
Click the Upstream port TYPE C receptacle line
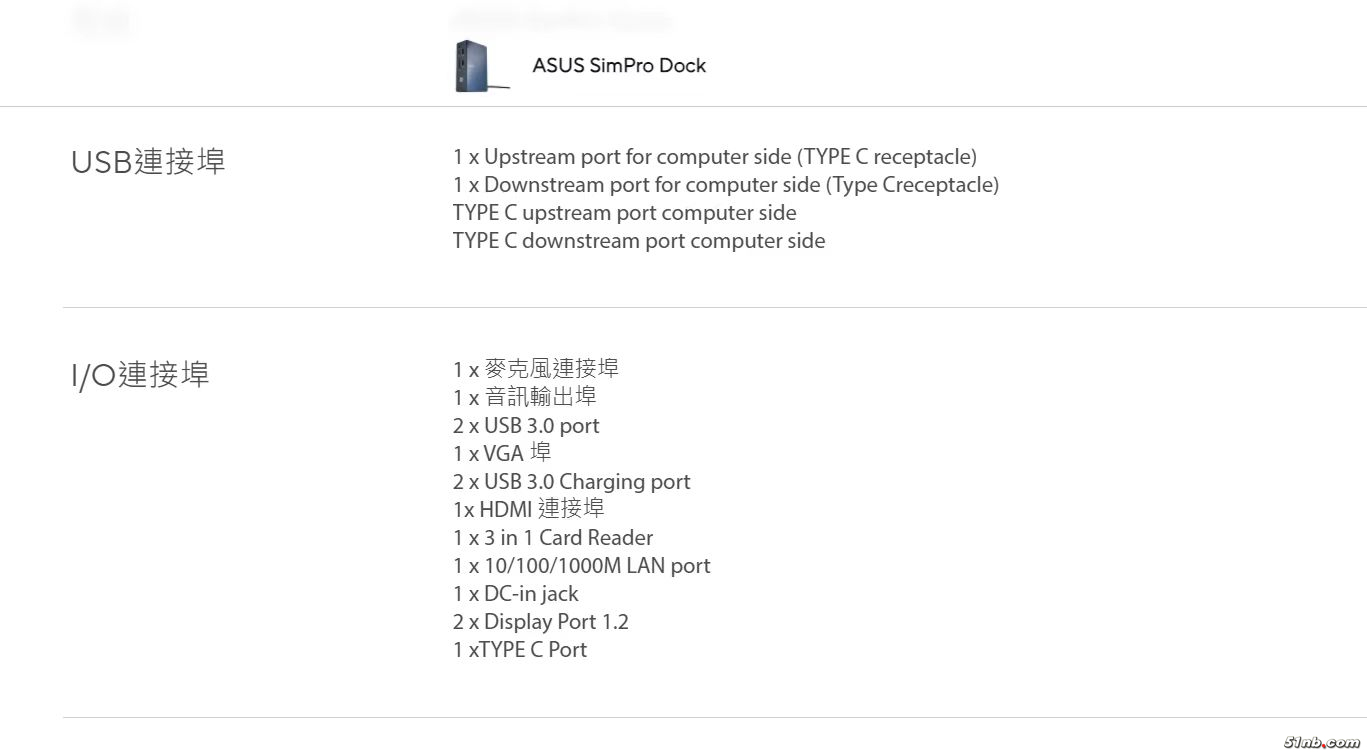[x=714, y=157]
